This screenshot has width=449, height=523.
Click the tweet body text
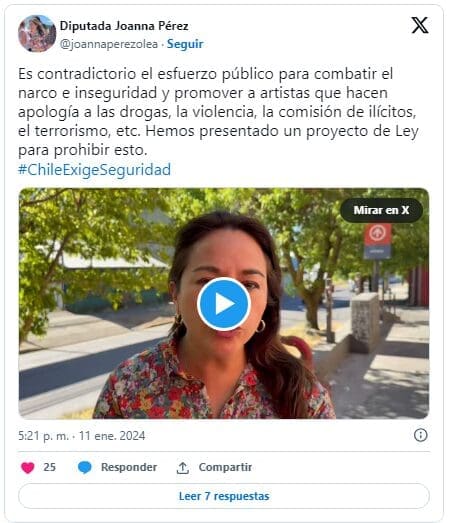point(218,112)
